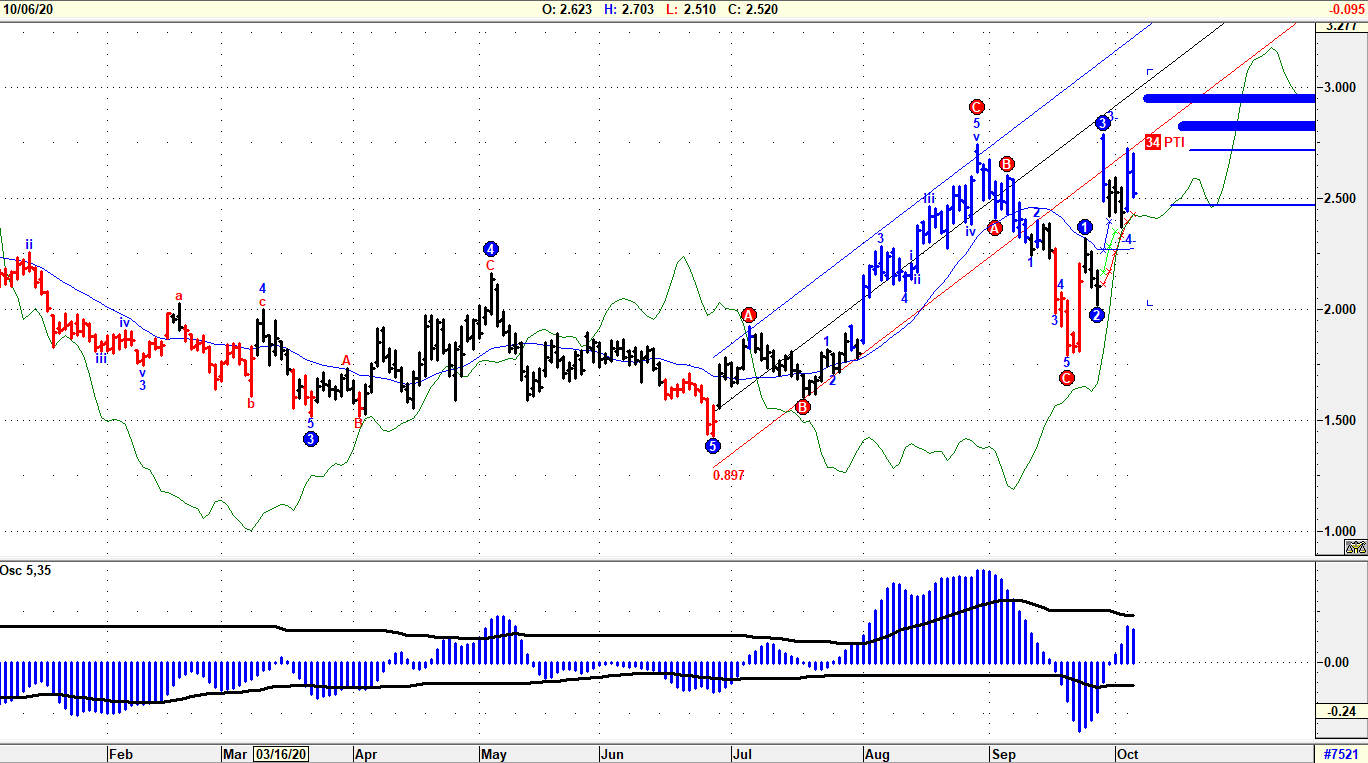
Task: Click the red 34 PTI indicator label
Action: pyautogui.click(x=1165, y=143)
